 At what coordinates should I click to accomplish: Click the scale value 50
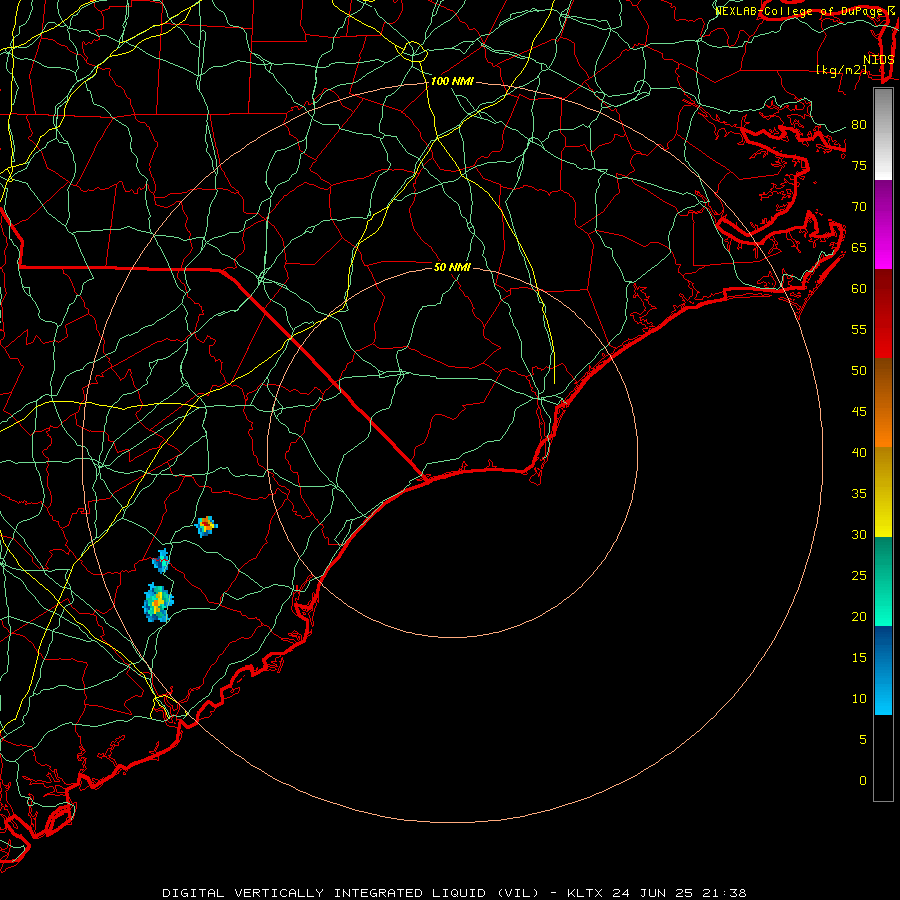(x=859, y=371)
